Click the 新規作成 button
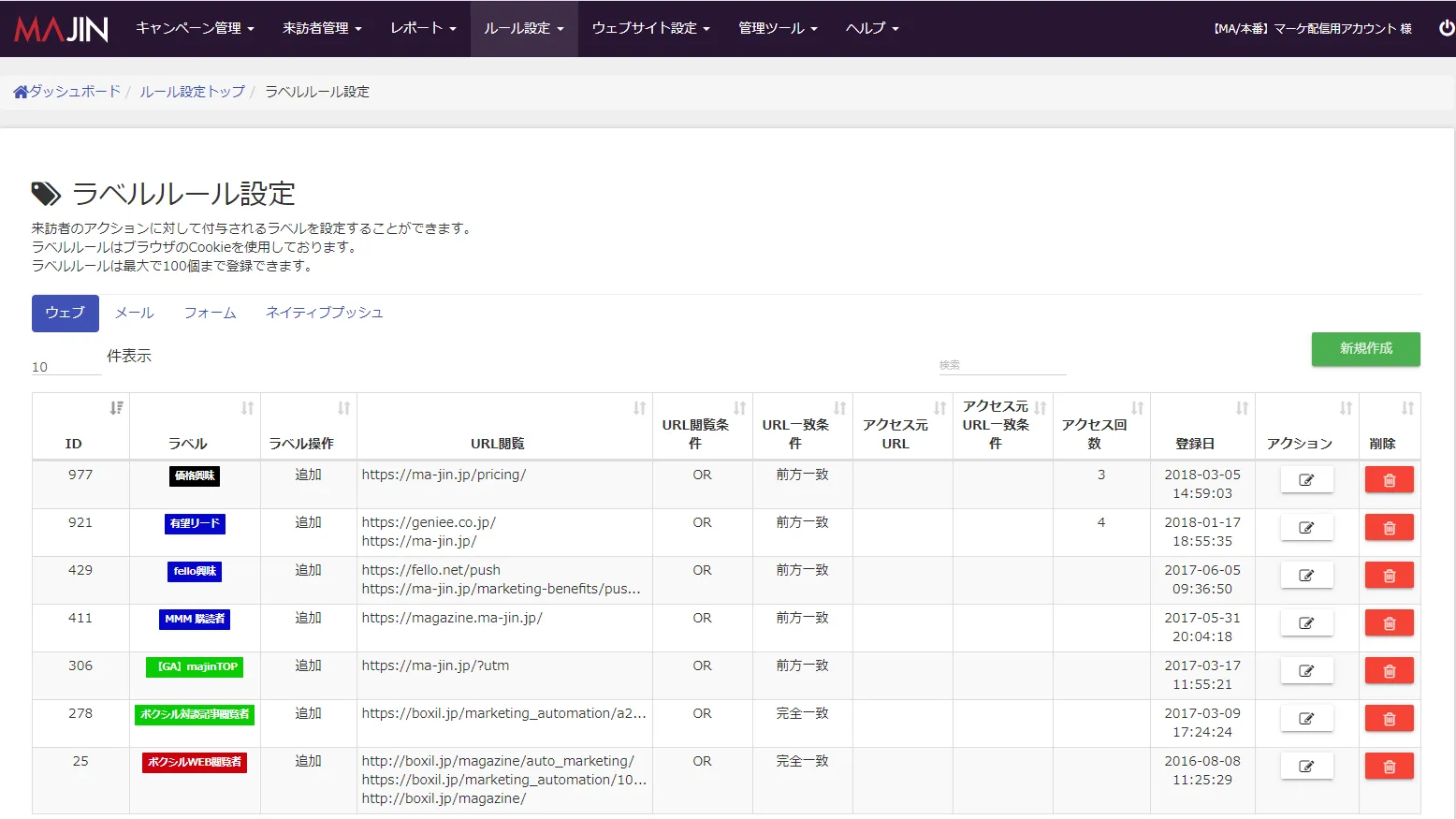 pyautogui.click(x=1366, y=348)
